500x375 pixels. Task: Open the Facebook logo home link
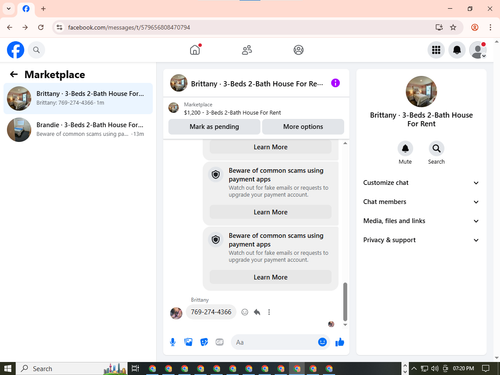tap(15, 50)
